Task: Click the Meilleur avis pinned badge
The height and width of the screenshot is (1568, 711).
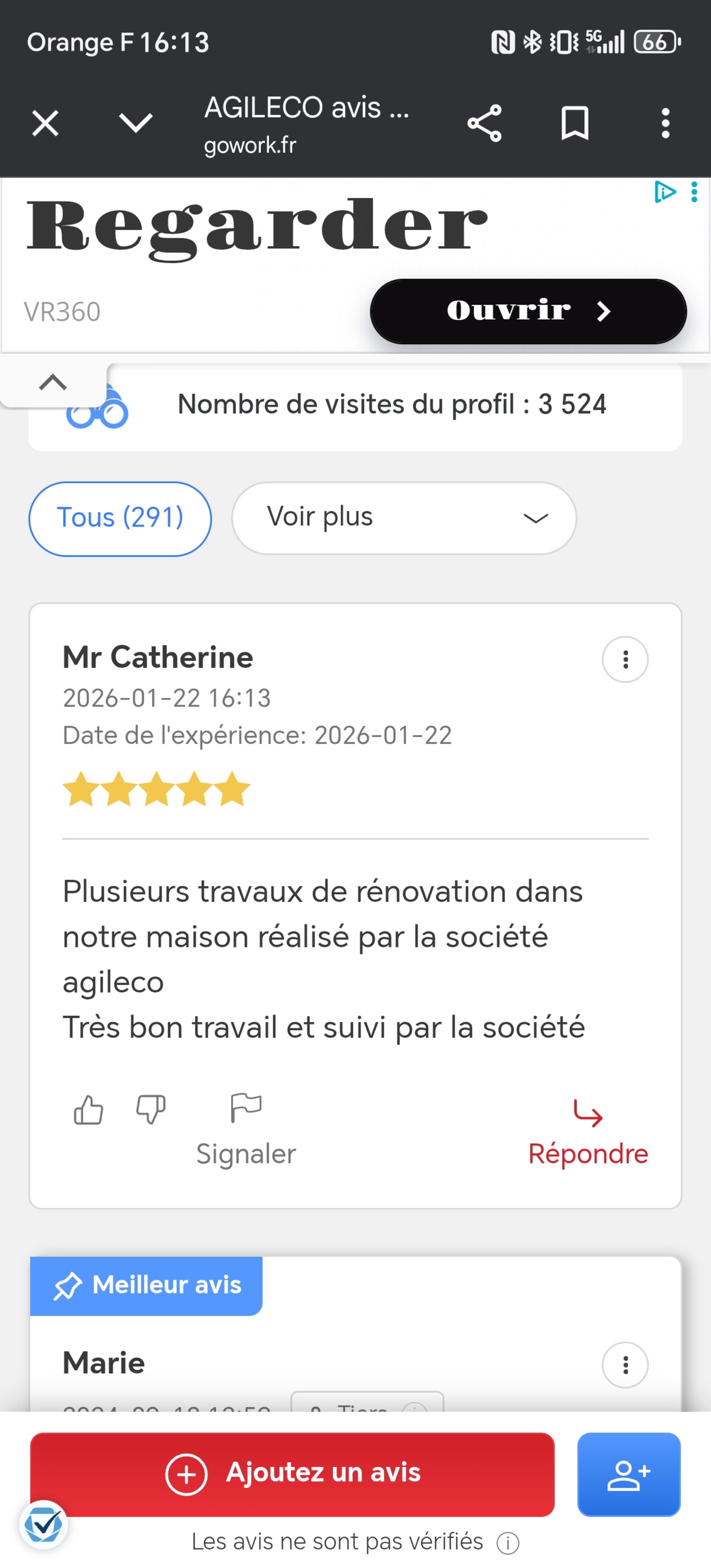Action: pyautogui.click(x=147, y=1285)
